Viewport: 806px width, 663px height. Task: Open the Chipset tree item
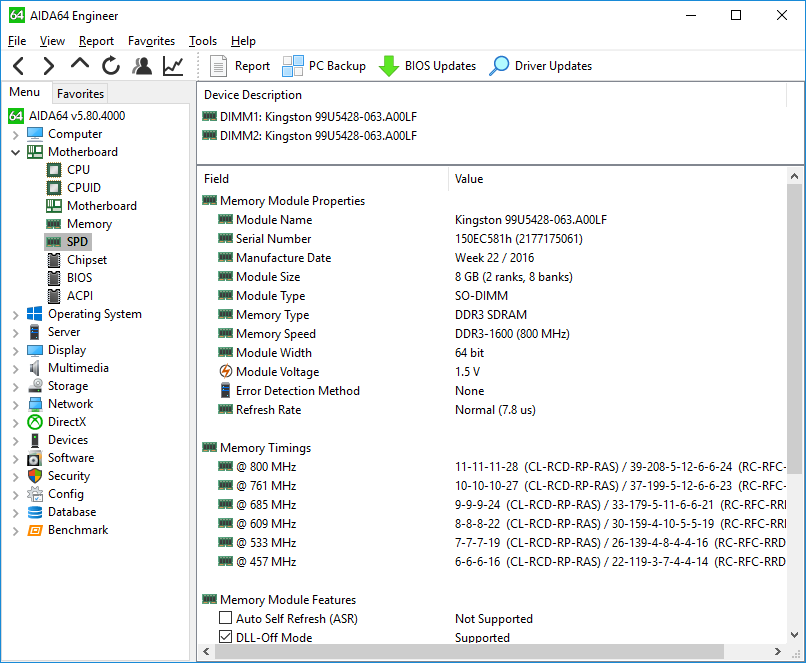click(x=77, y=260)
